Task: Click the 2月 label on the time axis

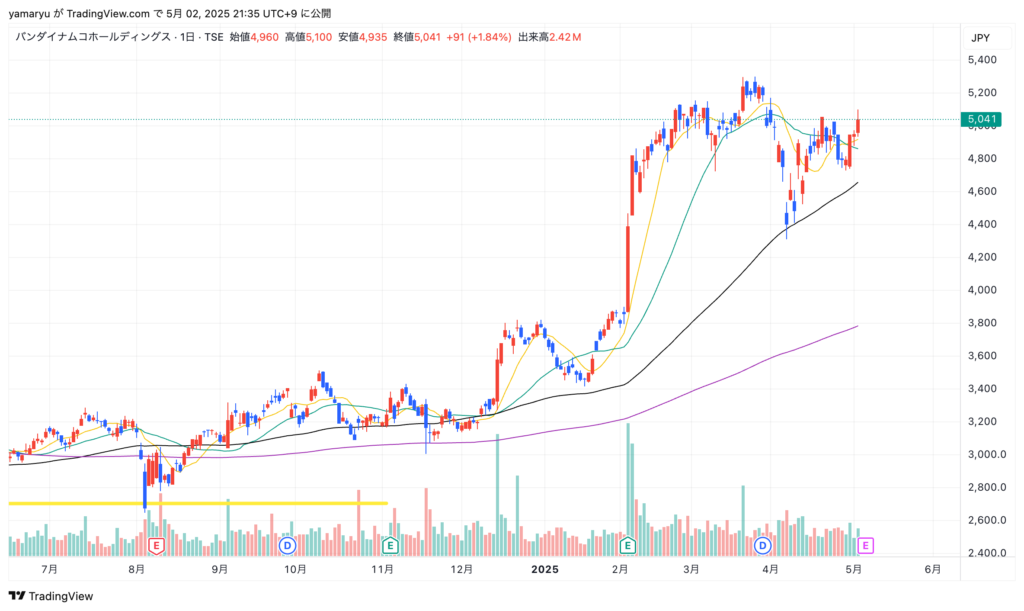Action: (620, 569)
